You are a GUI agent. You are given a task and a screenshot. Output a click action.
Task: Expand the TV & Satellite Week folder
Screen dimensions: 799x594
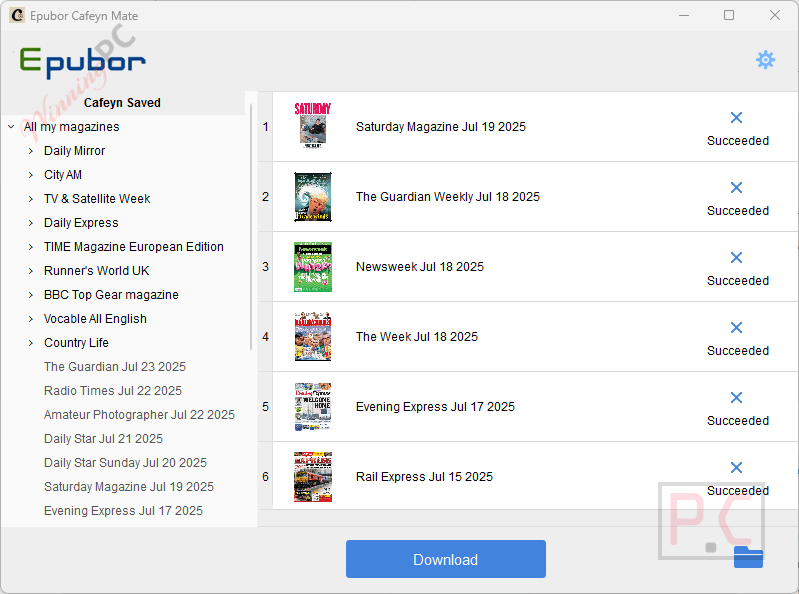[31, 199]
